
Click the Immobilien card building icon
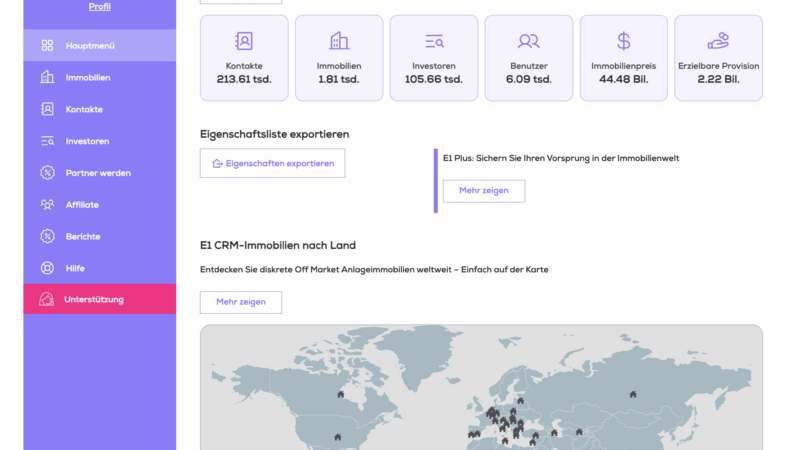pyautogui.click(x=339, y=41)
